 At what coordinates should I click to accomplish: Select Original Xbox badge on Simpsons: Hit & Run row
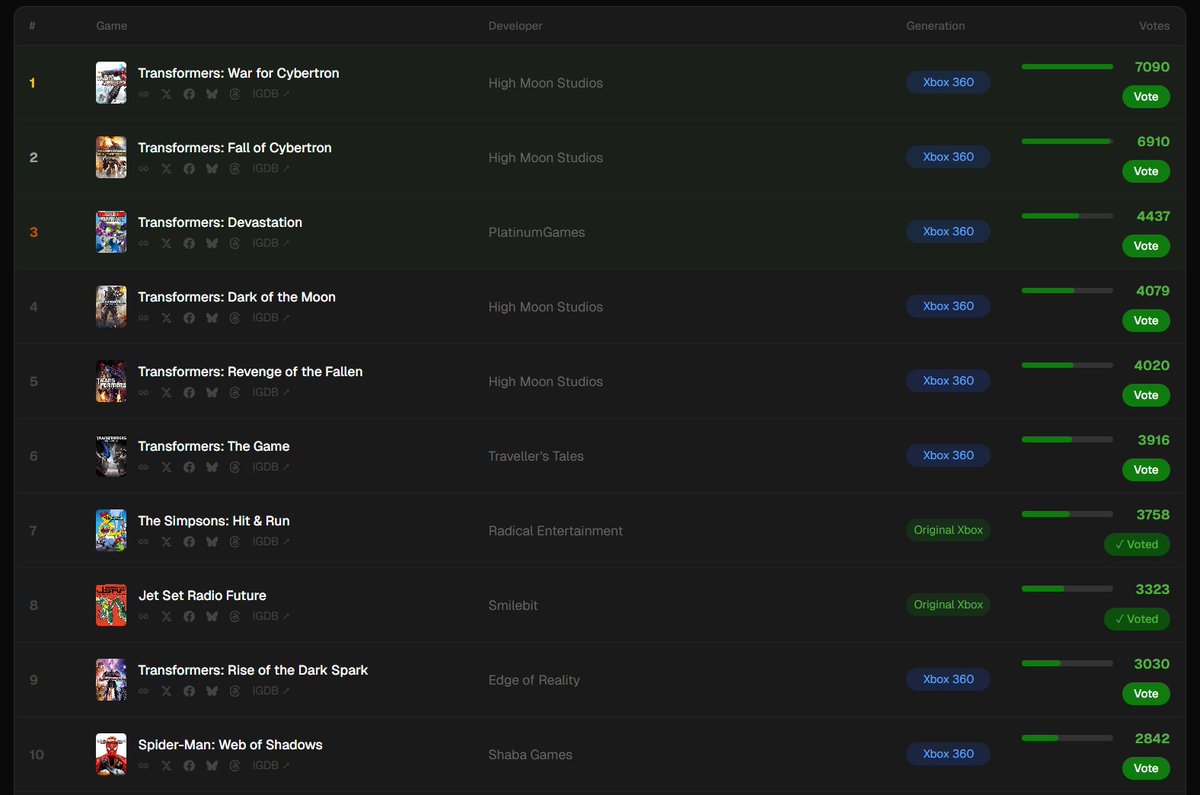948,530
